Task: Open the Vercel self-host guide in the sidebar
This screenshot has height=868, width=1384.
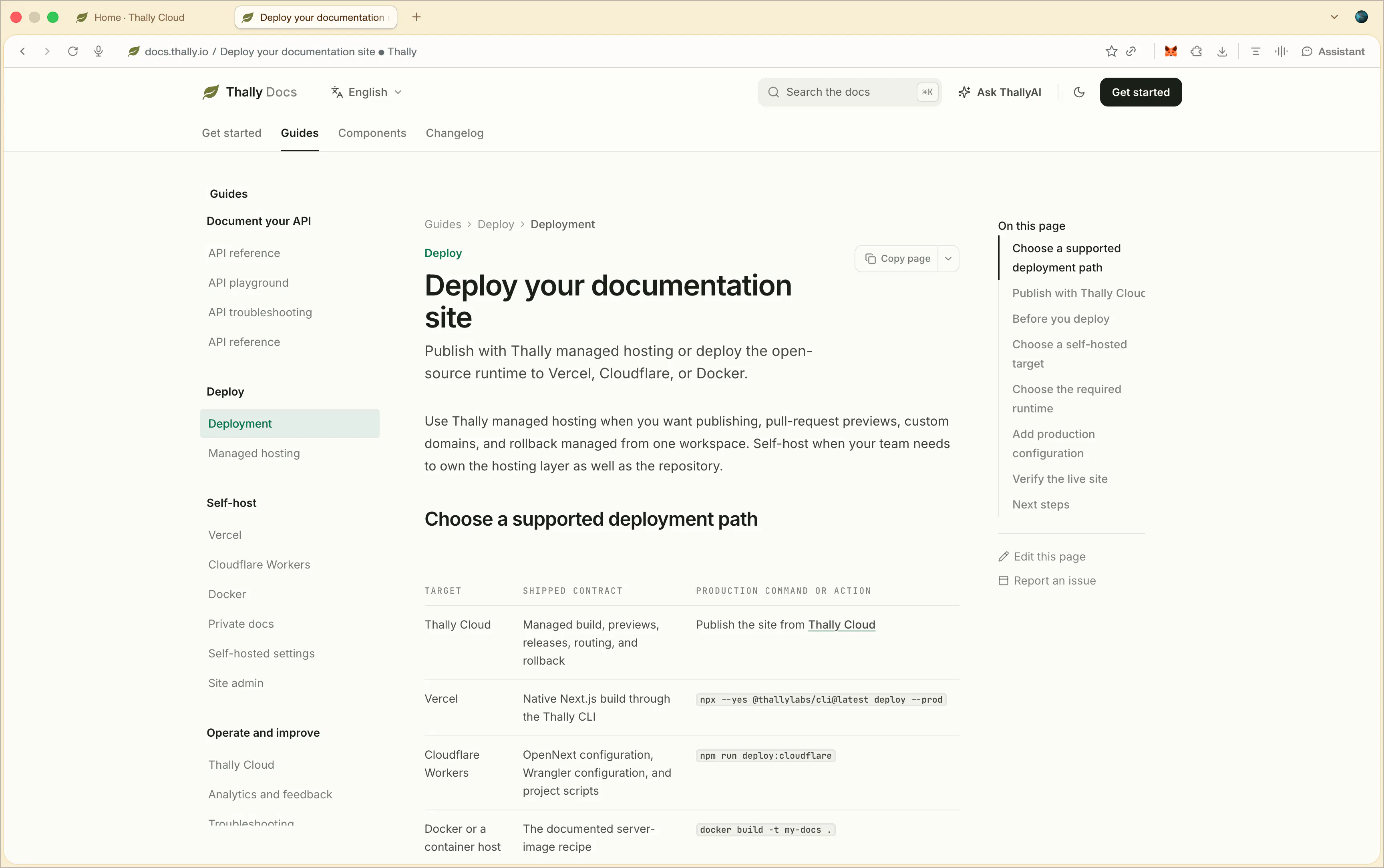Action: (x=224, y=535)
